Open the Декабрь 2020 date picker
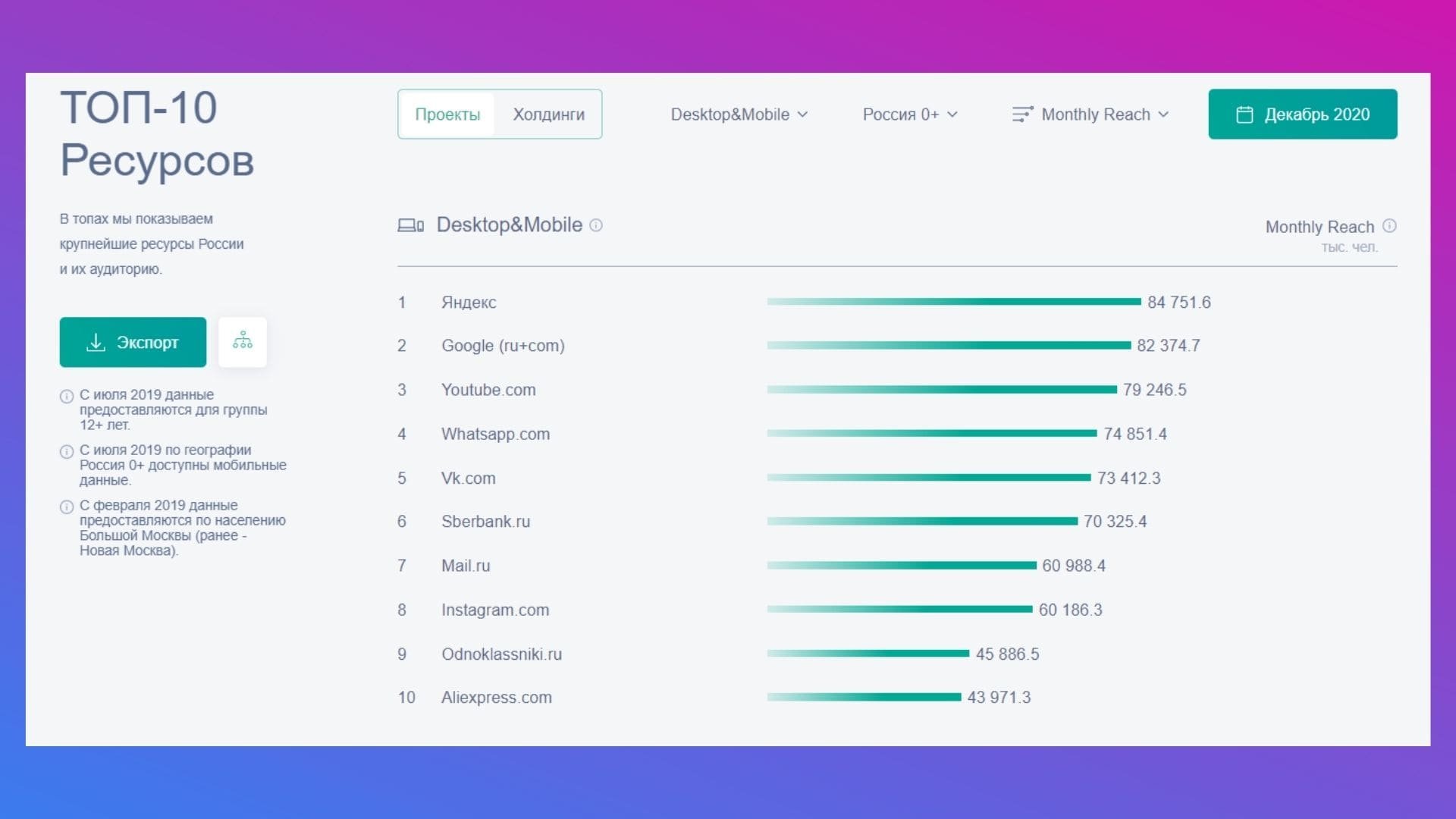1456x819 pixels. [1303, 115]
